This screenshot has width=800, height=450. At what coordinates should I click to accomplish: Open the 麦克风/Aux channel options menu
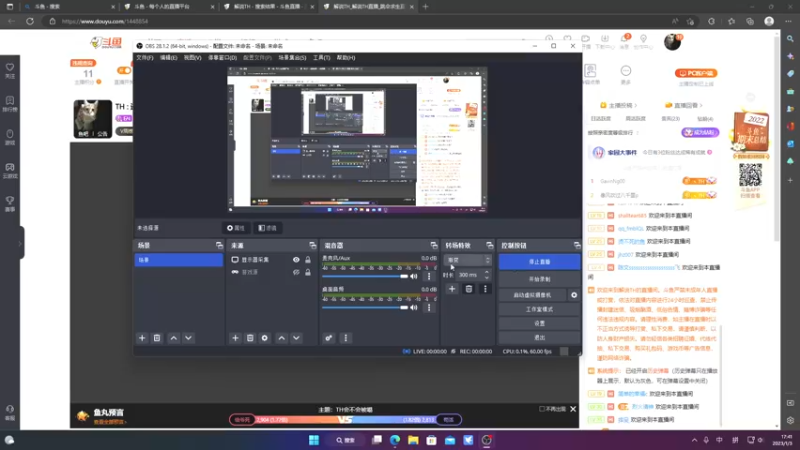[429, 276]
